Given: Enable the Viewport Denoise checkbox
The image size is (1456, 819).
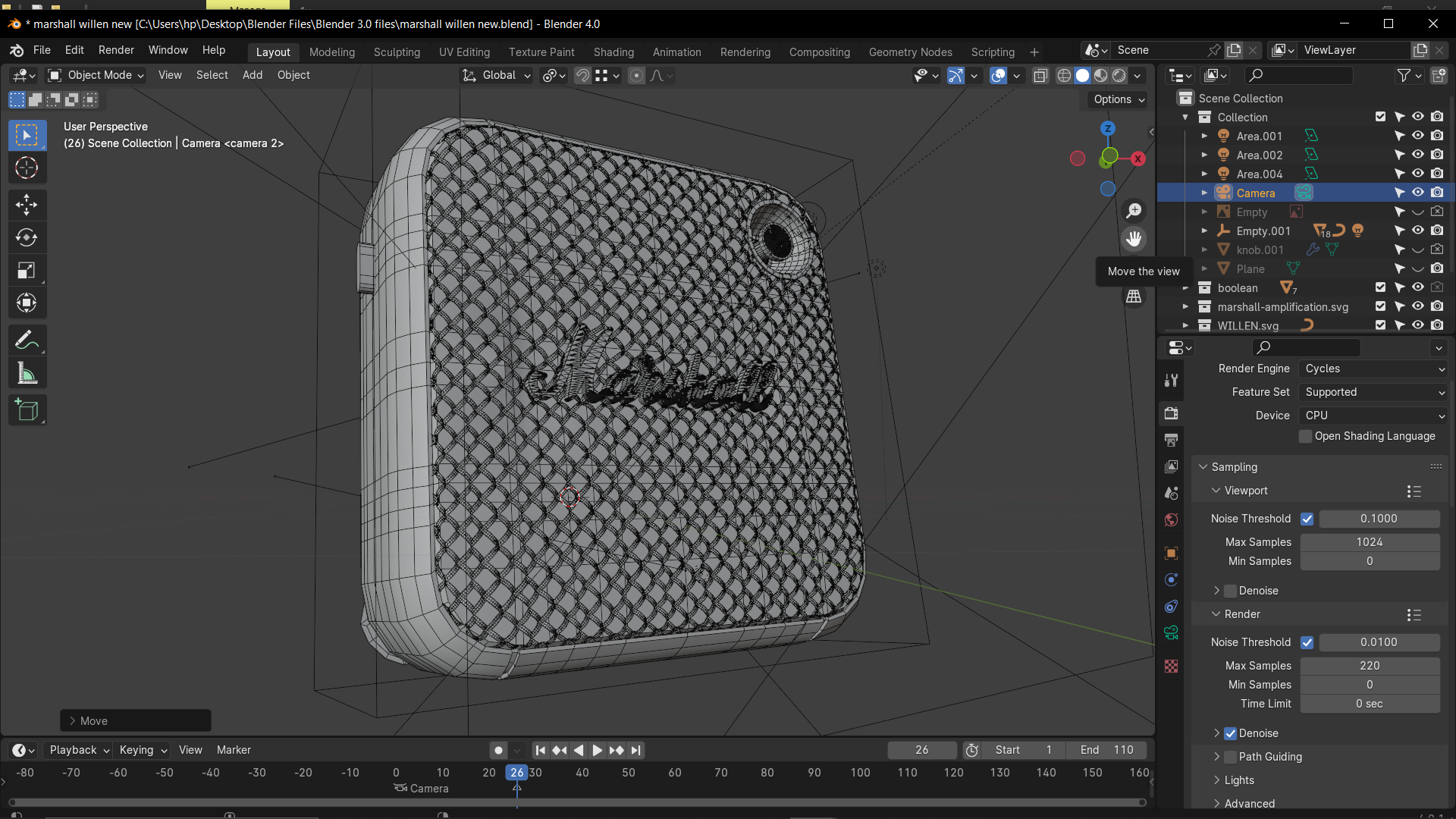Looking at the screenshot, I should pyautogui.click(x=1231, y=591).
